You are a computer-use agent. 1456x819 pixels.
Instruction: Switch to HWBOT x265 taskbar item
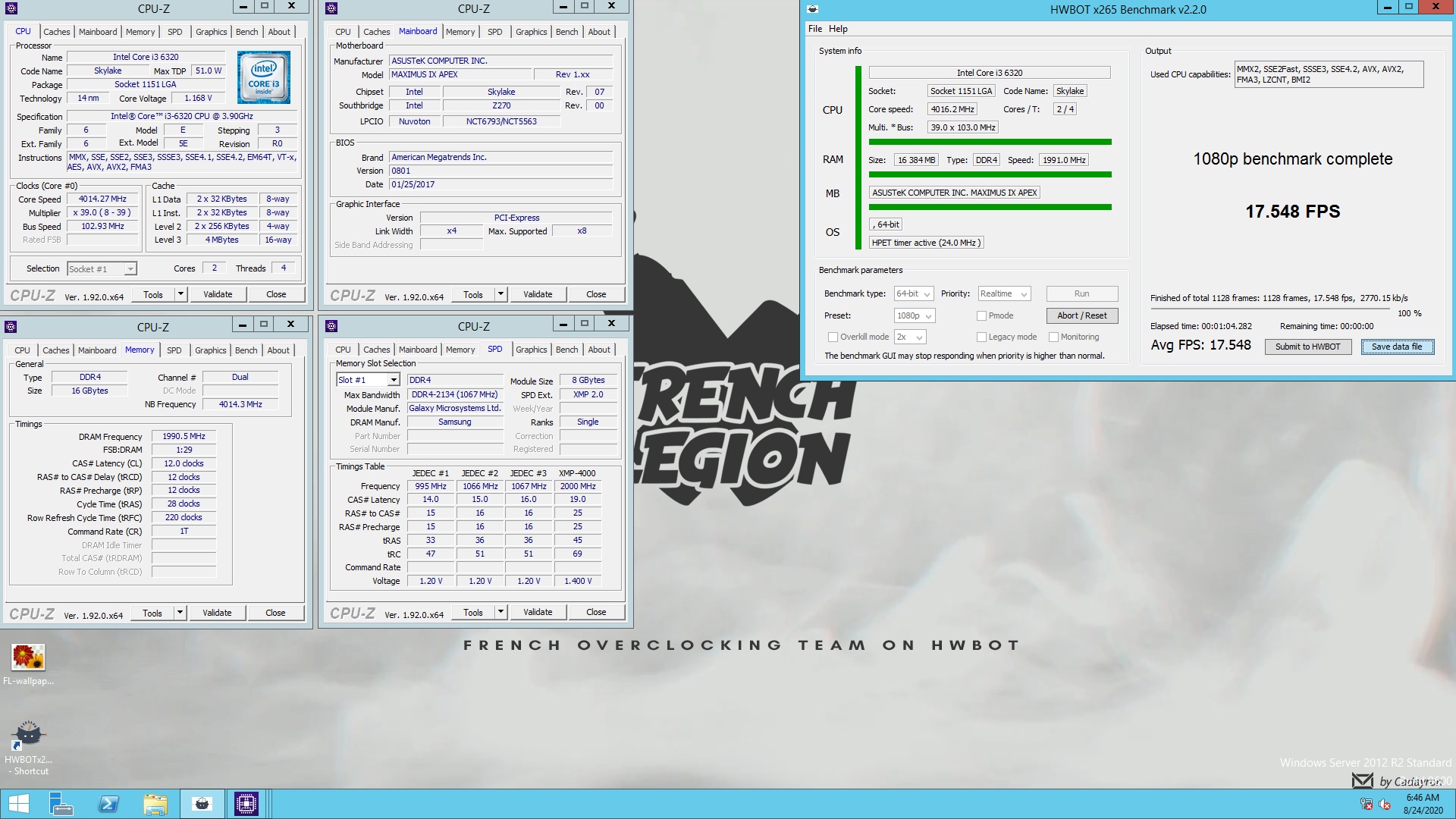pyautogui.click(x=202, y=804)
